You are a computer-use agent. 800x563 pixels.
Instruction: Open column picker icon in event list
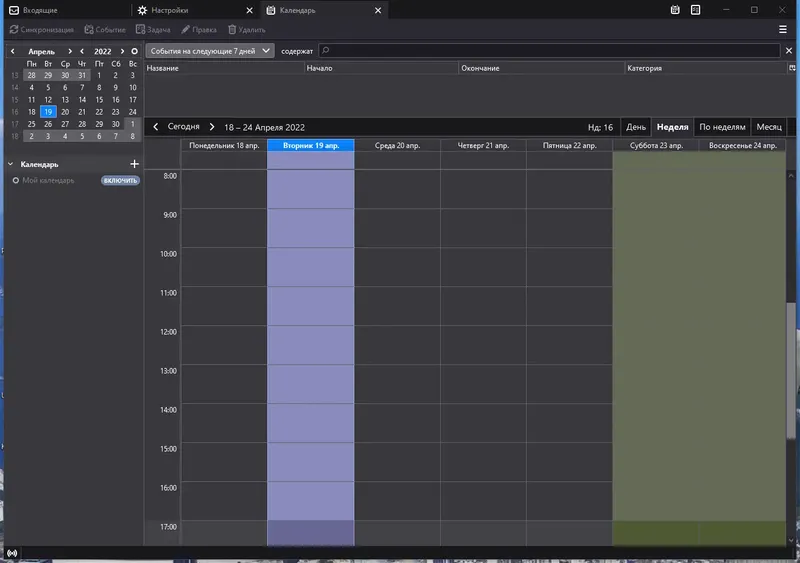(x=792, y=68)
